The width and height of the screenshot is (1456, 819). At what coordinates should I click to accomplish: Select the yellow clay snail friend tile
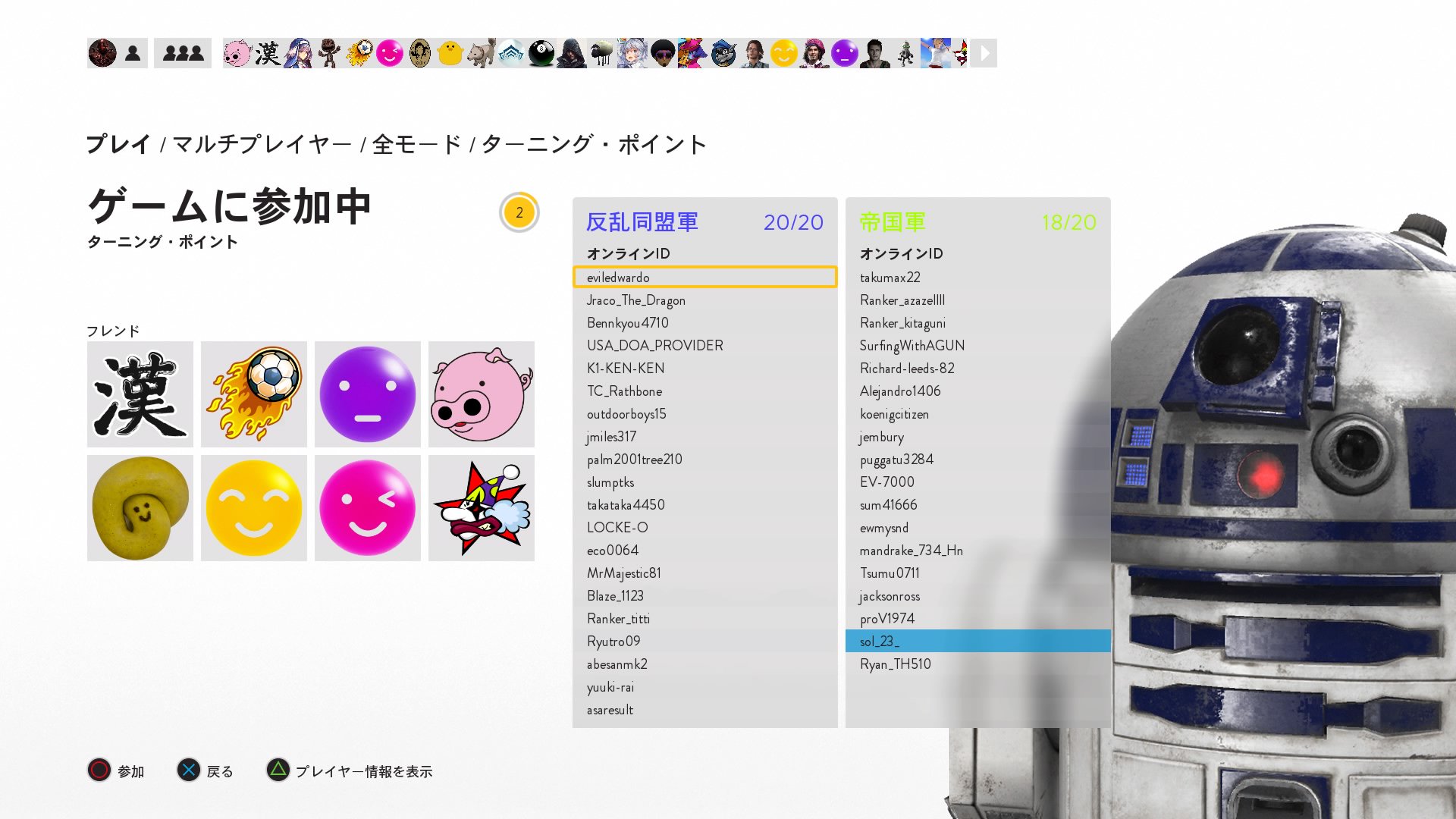tap(140, 508)
